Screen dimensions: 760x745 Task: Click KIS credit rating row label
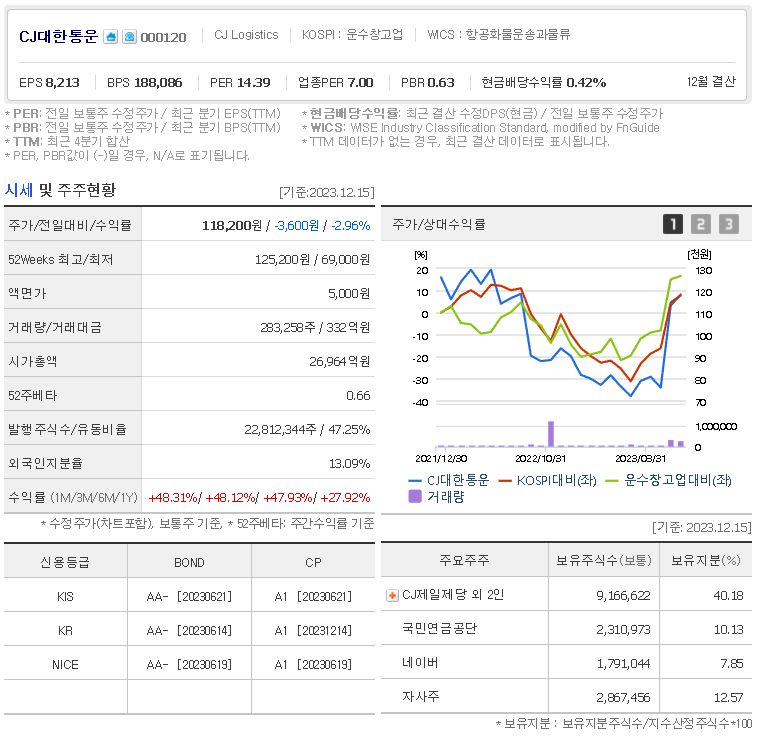(65, 597)
